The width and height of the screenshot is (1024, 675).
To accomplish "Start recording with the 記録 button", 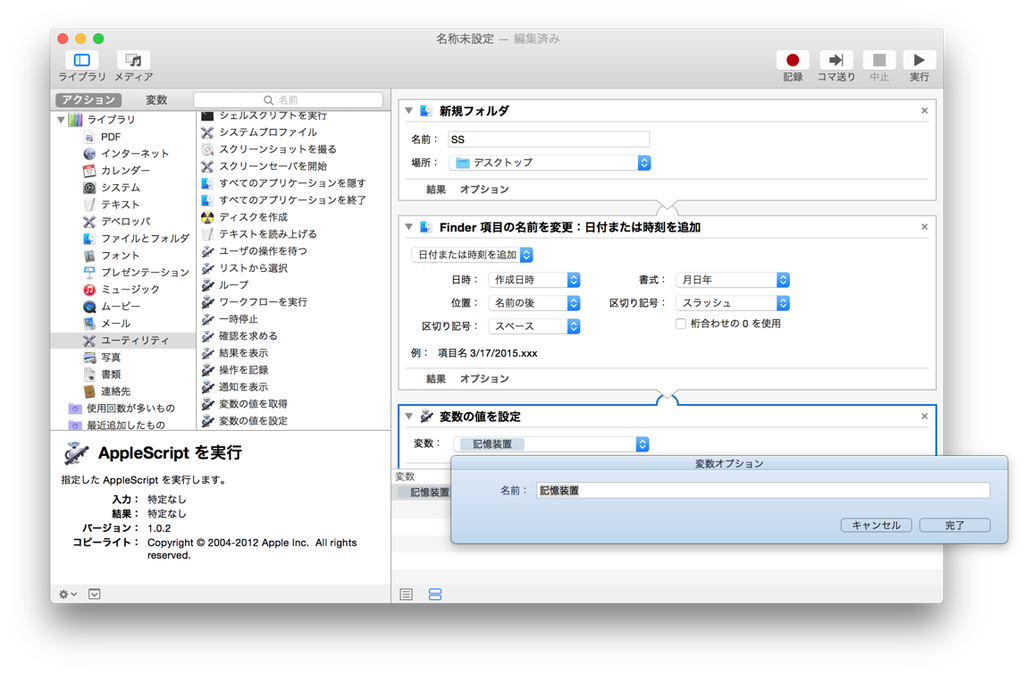I will coord(792,60).
